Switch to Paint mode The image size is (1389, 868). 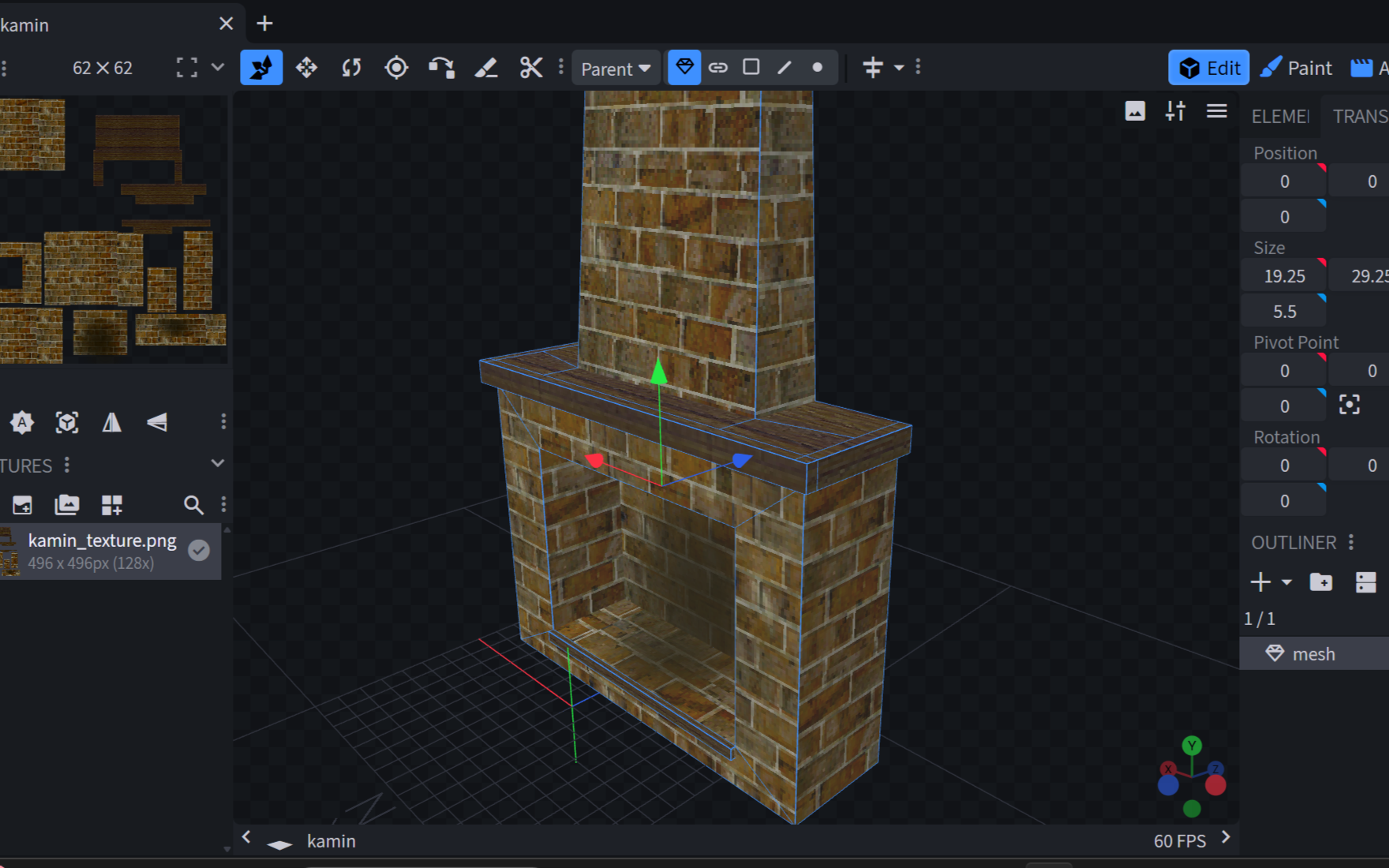[1297, 68]
